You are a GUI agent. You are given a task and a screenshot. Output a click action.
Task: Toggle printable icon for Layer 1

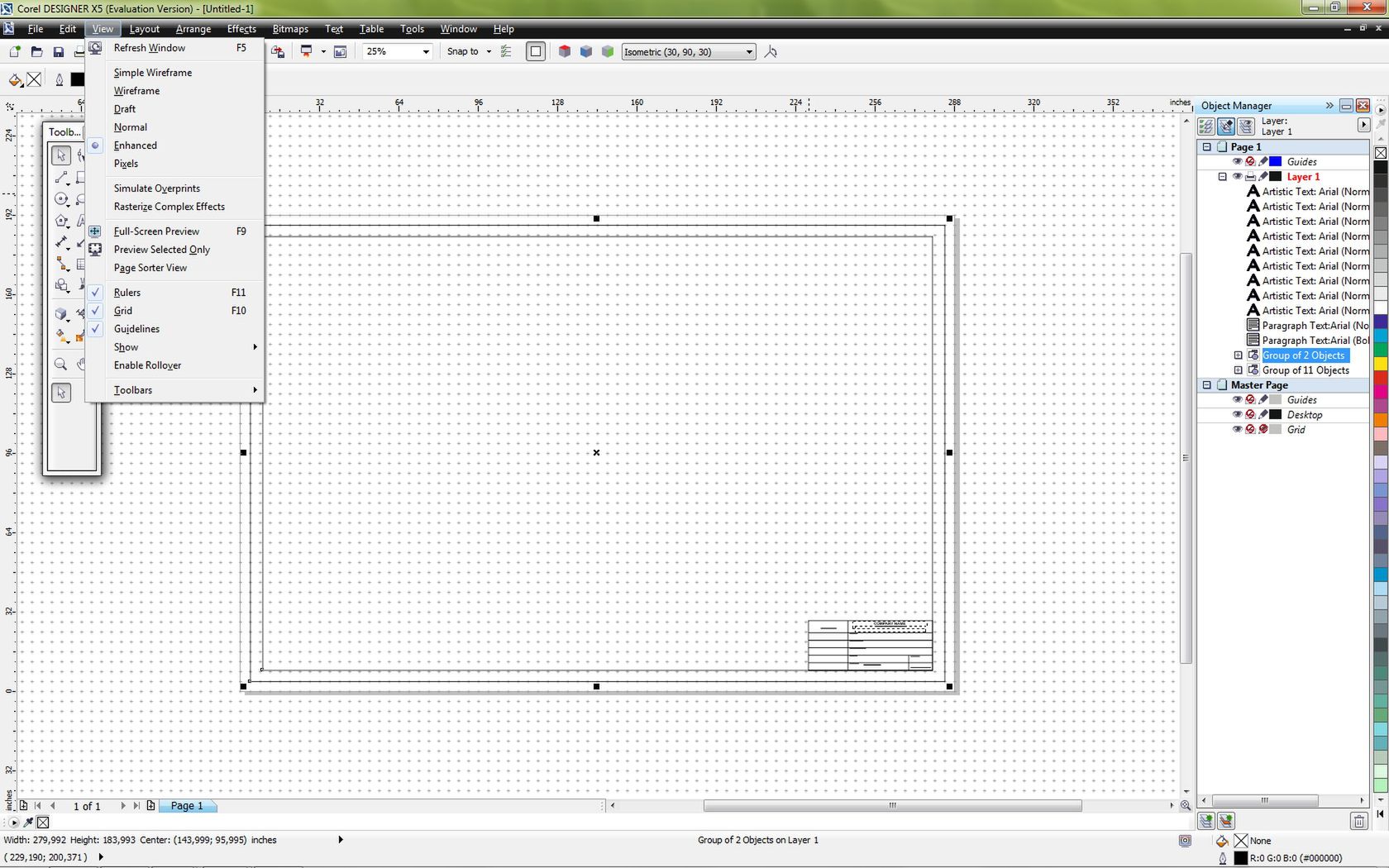pos(1250,177)
